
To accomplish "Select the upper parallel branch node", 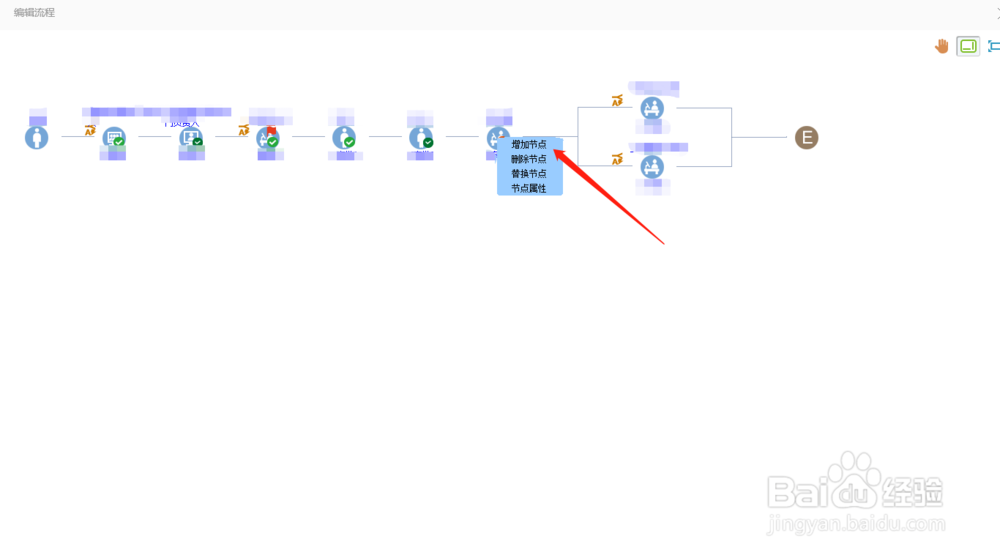I will (652, 108).
